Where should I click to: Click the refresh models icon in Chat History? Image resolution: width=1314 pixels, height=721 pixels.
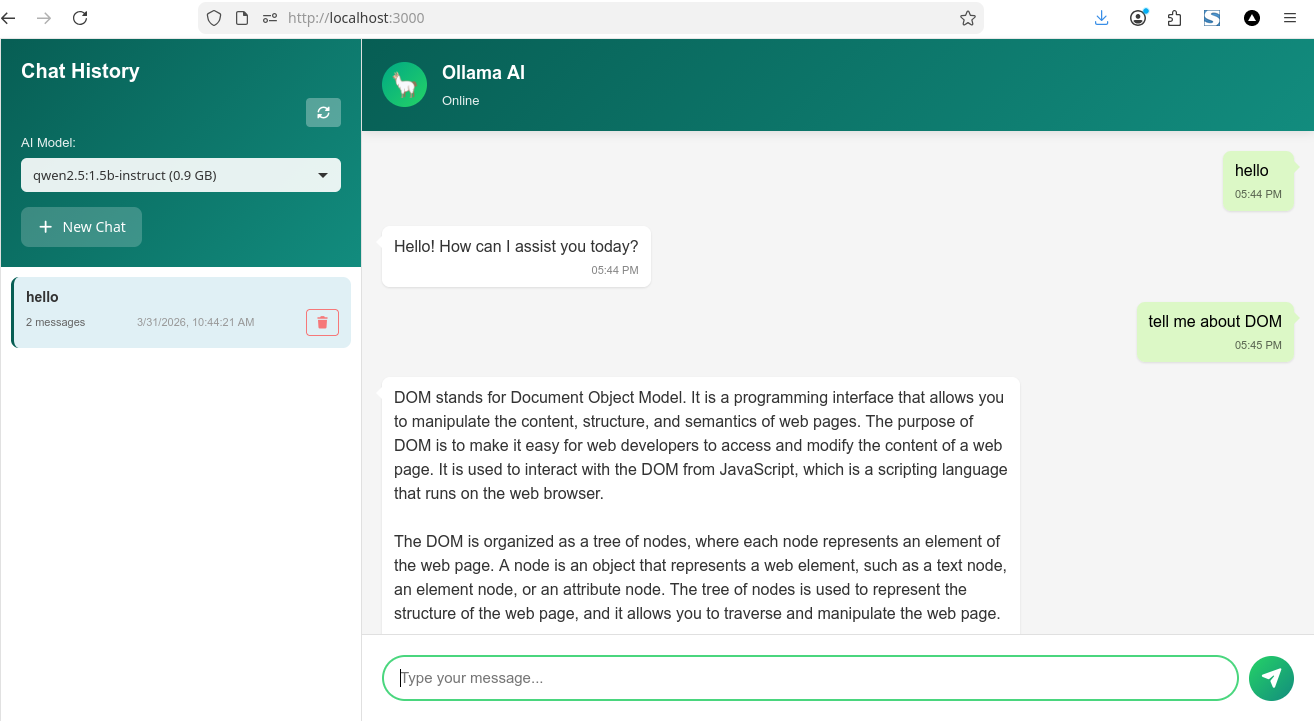pos(322,112)
